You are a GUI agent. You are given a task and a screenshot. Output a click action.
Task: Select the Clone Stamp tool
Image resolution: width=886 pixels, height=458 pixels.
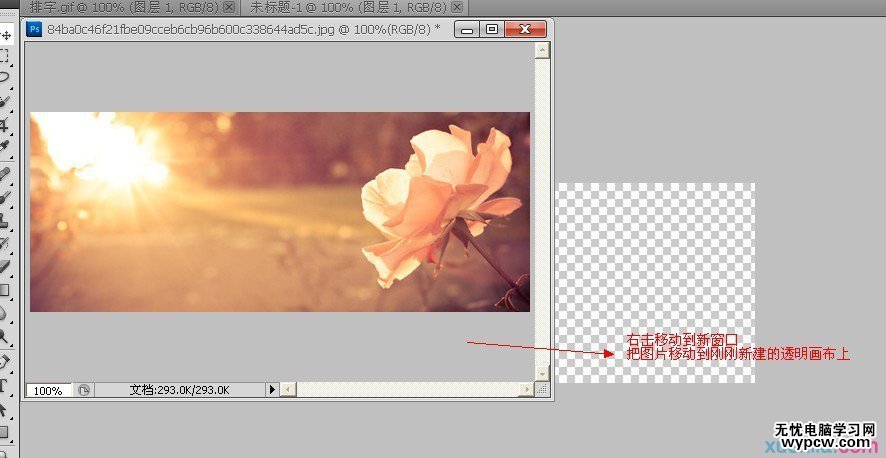coord(5,220)
